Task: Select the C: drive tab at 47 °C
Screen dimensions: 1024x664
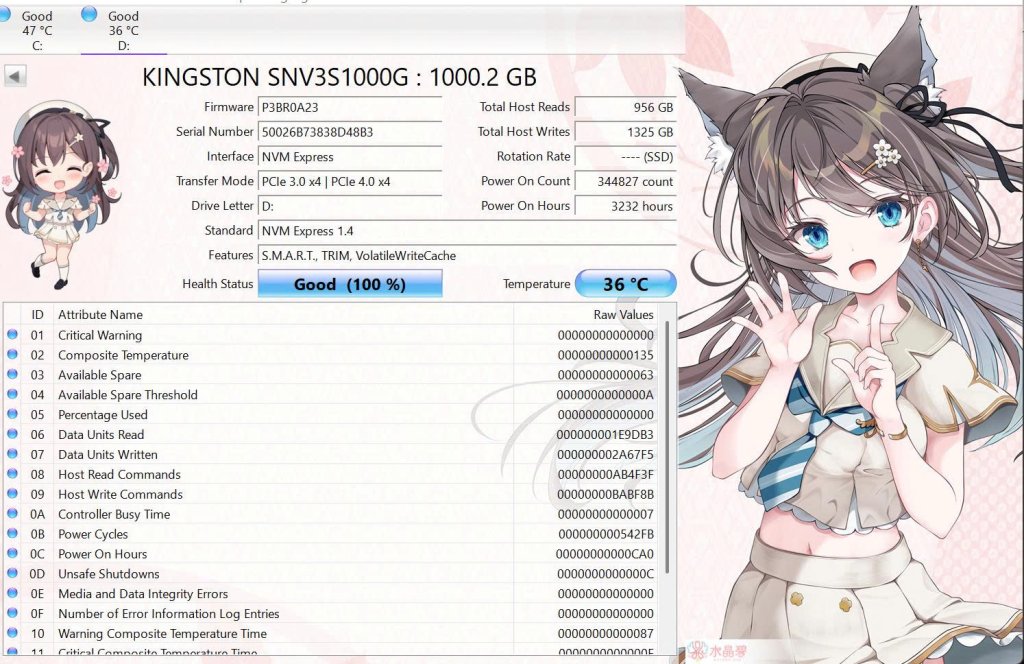Action: click(x=37, y=31)
